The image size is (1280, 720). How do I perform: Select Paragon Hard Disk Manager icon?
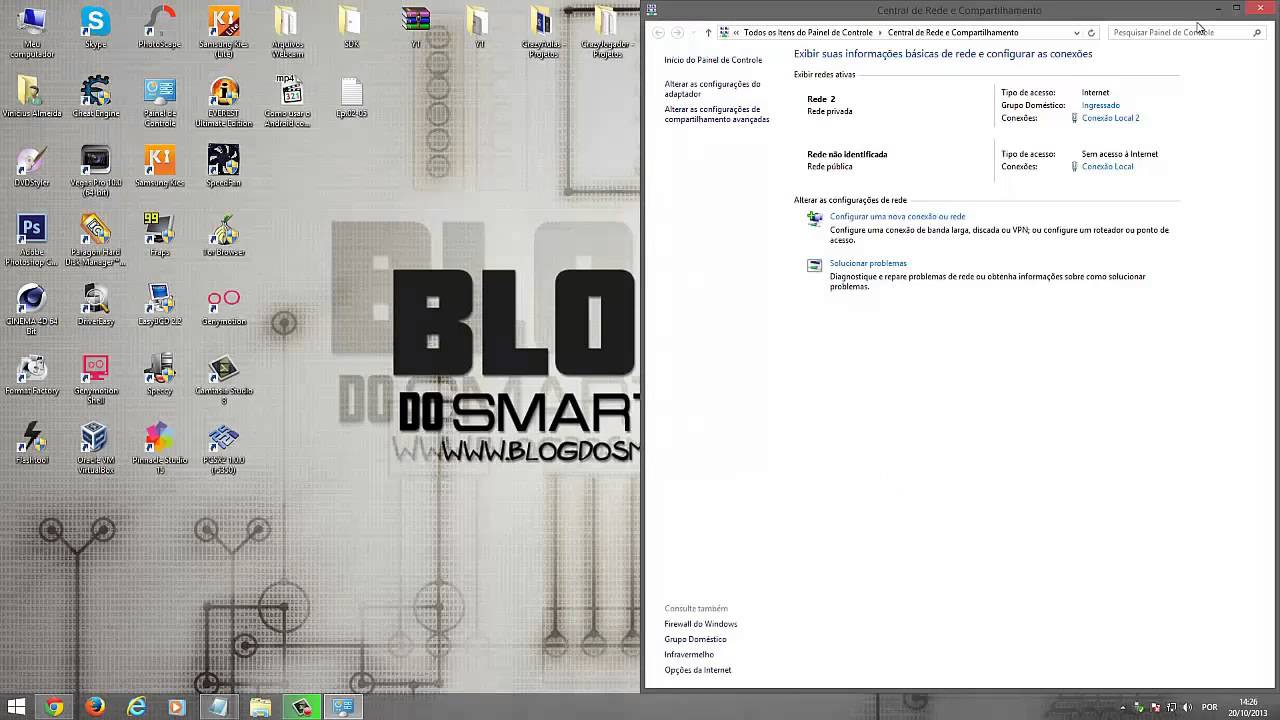click(95, 240)
